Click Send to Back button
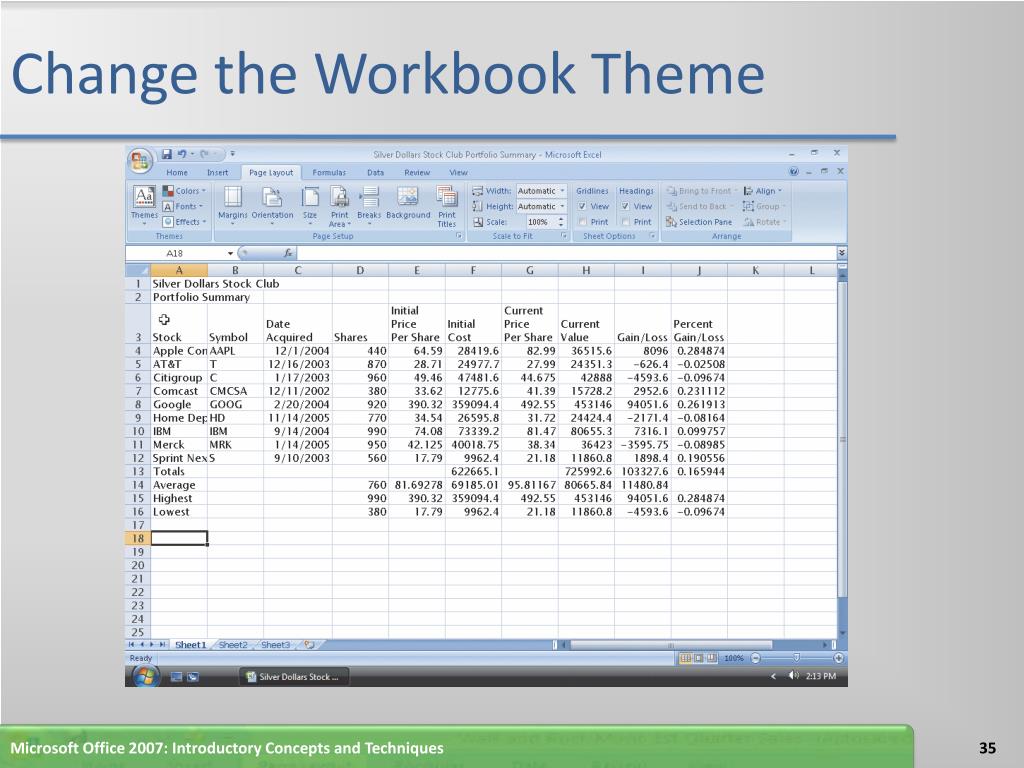The height and width of the screenshot is (768, 1024). pyautogui.click(x=699, y=206)
